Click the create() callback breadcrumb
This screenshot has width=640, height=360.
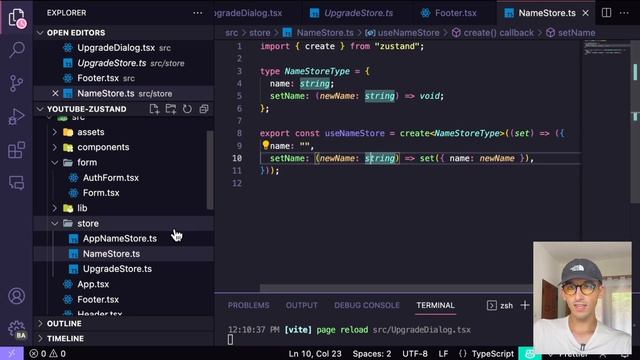(x=493, y=33)
